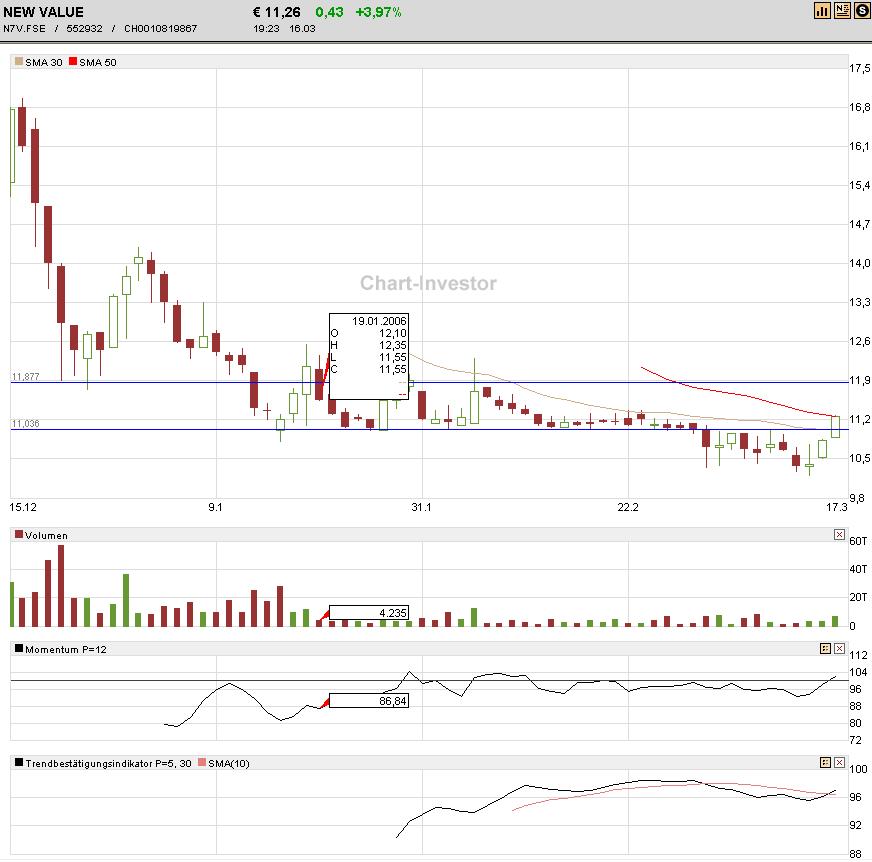This screenshot has width=872, height=862.
Task: Select the SMA 30 legend label
Action: point(44,62)
